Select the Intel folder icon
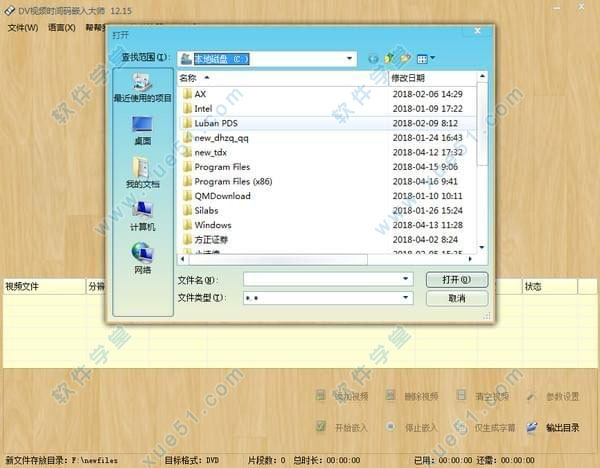The width and height of the screenshot is (600, 468). [x=188, y=108]
